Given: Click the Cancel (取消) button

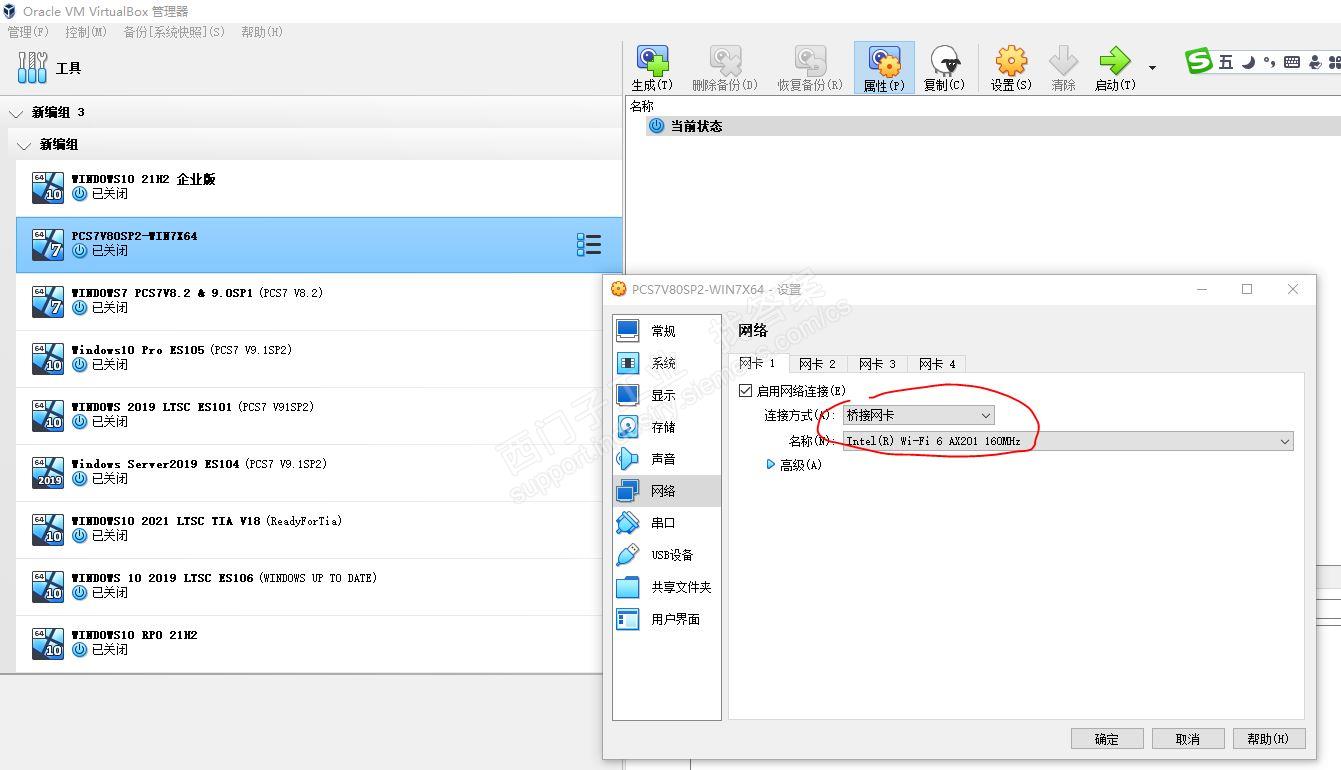Looking at the screenshot, I should [x=1188, y=739].
